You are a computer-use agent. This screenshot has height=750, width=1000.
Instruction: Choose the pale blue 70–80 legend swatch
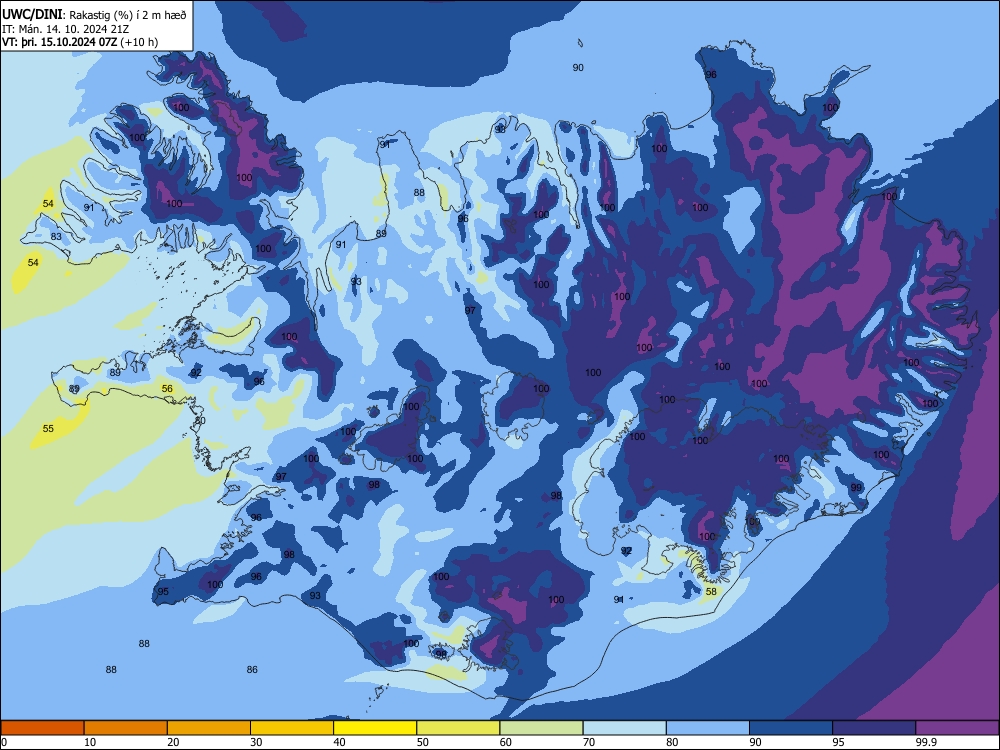point(625,728)
